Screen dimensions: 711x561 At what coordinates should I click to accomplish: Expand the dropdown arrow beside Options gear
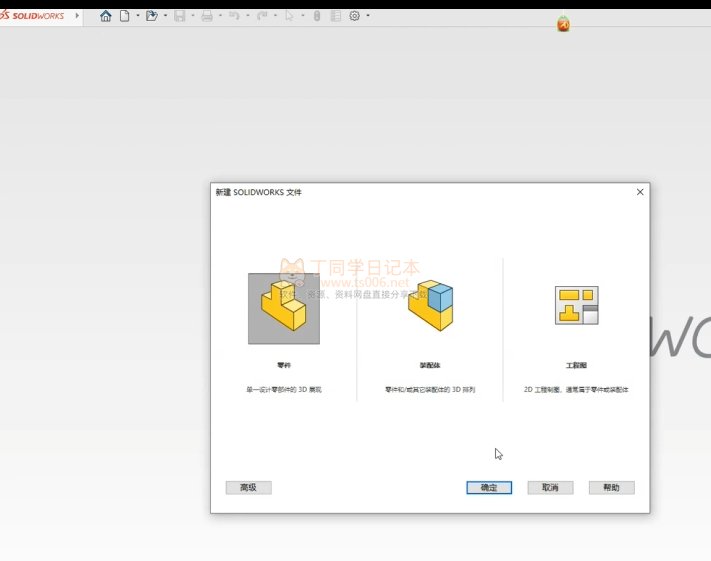pyautogui.click(x=367, y=16)
